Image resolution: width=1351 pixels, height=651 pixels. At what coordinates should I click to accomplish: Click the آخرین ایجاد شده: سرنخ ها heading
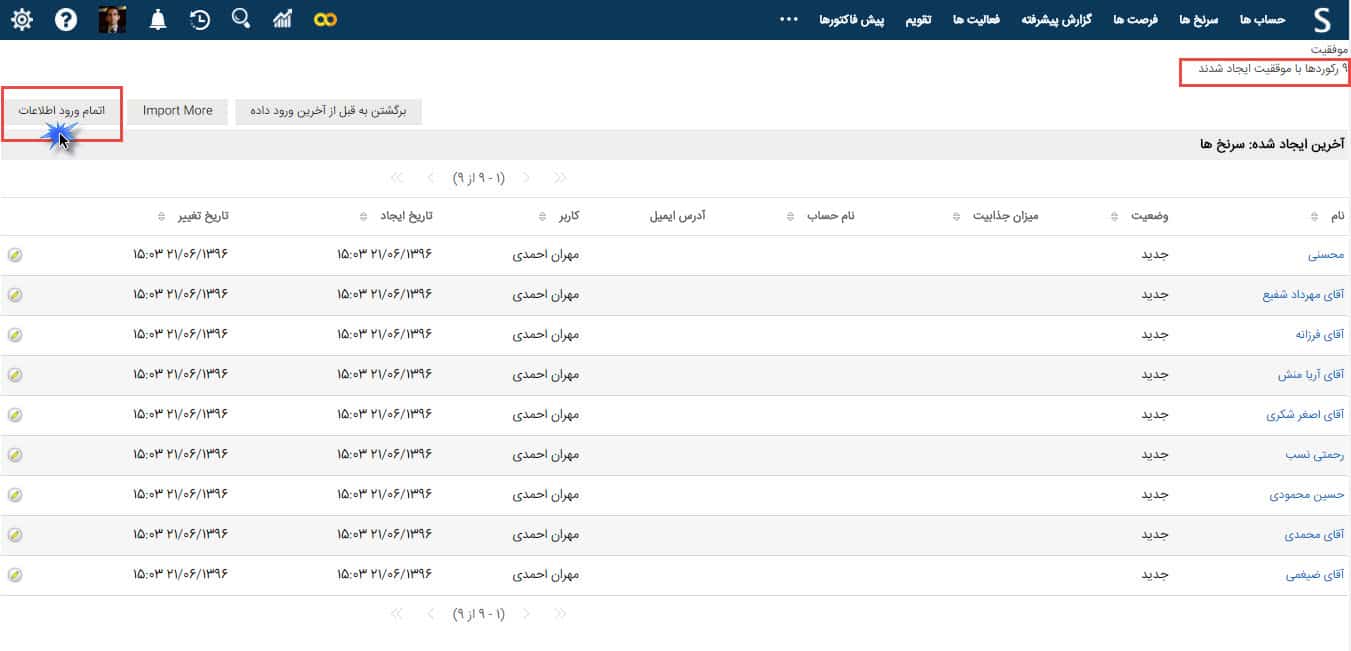[1271, 144]
